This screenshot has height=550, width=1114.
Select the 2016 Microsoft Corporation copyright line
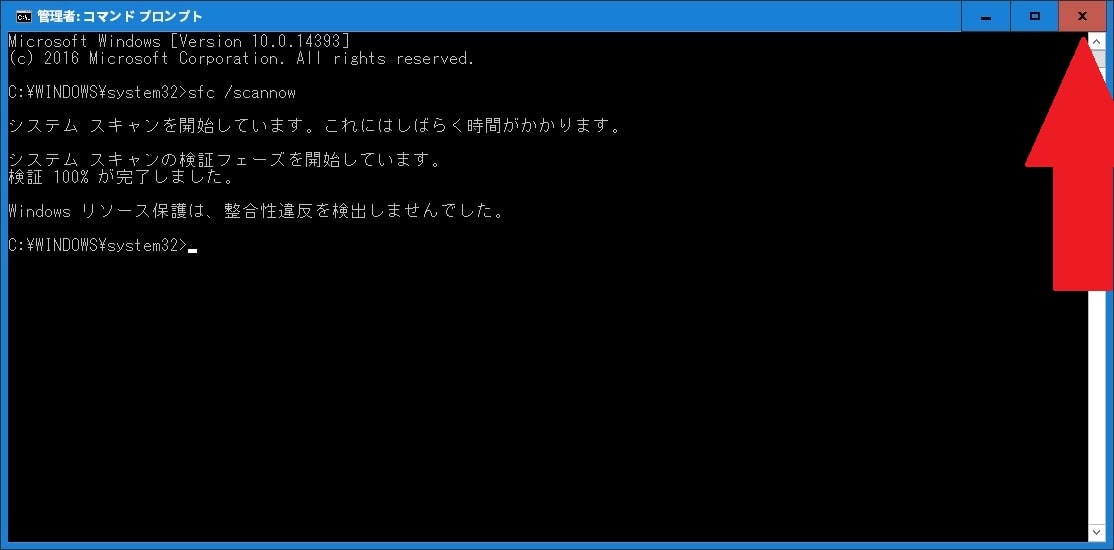coord(241,58)
